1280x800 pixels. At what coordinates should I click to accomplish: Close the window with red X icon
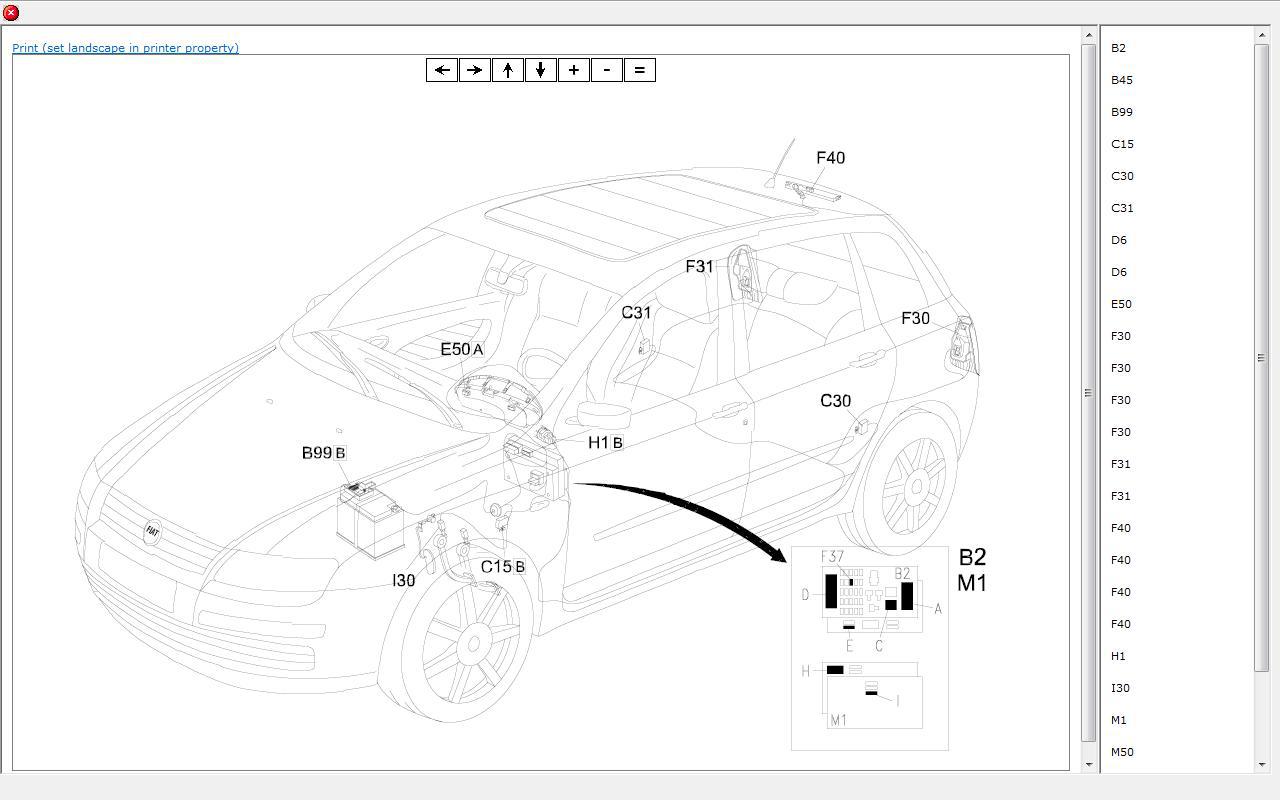coord(11,13)
